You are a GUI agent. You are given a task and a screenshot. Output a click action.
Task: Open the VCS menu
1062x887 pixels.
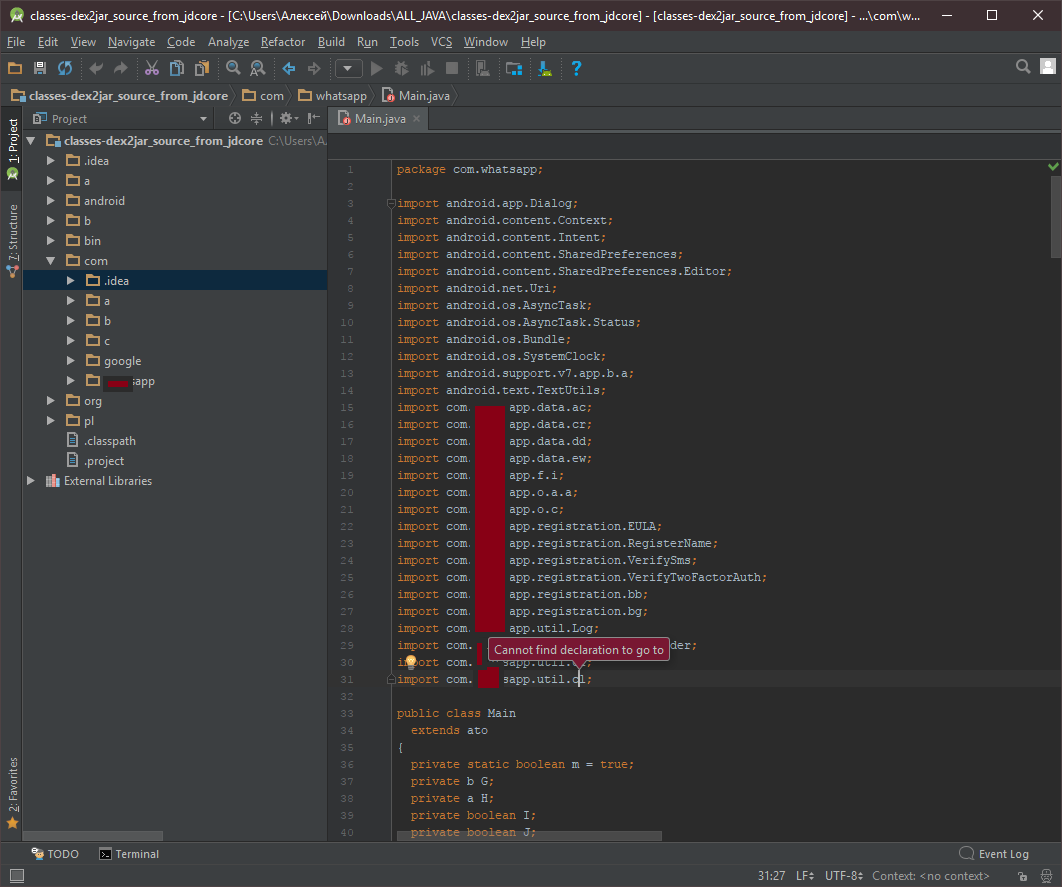442,42
